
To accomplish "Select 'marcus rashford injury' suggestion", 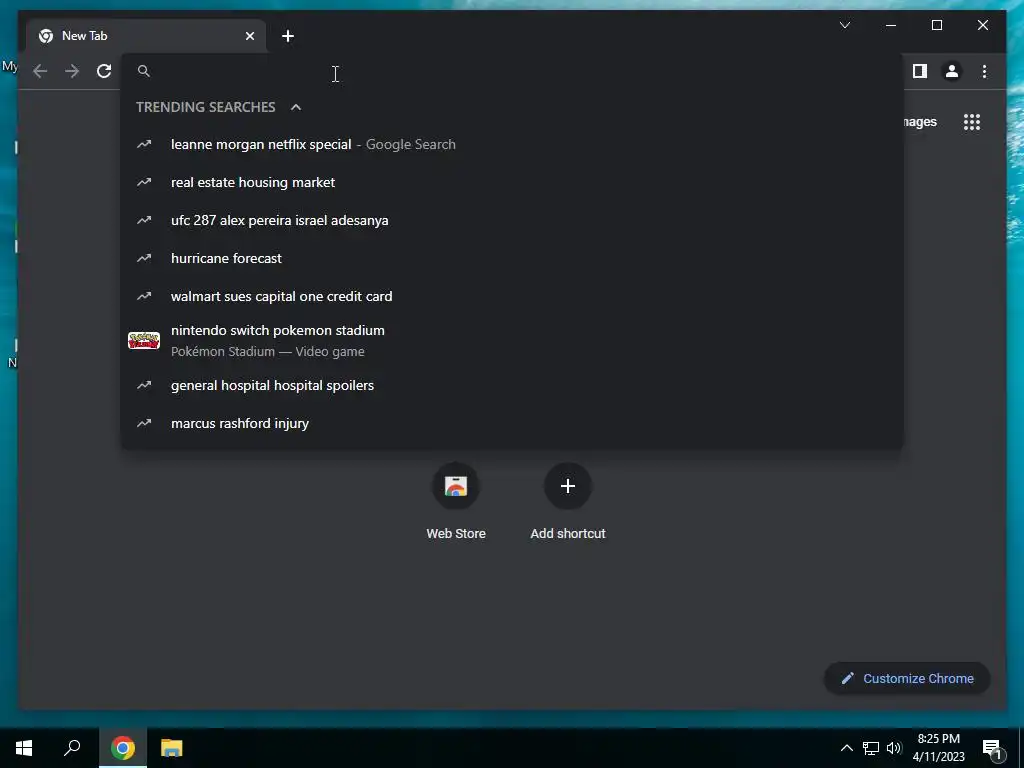I will pos(512,423).
